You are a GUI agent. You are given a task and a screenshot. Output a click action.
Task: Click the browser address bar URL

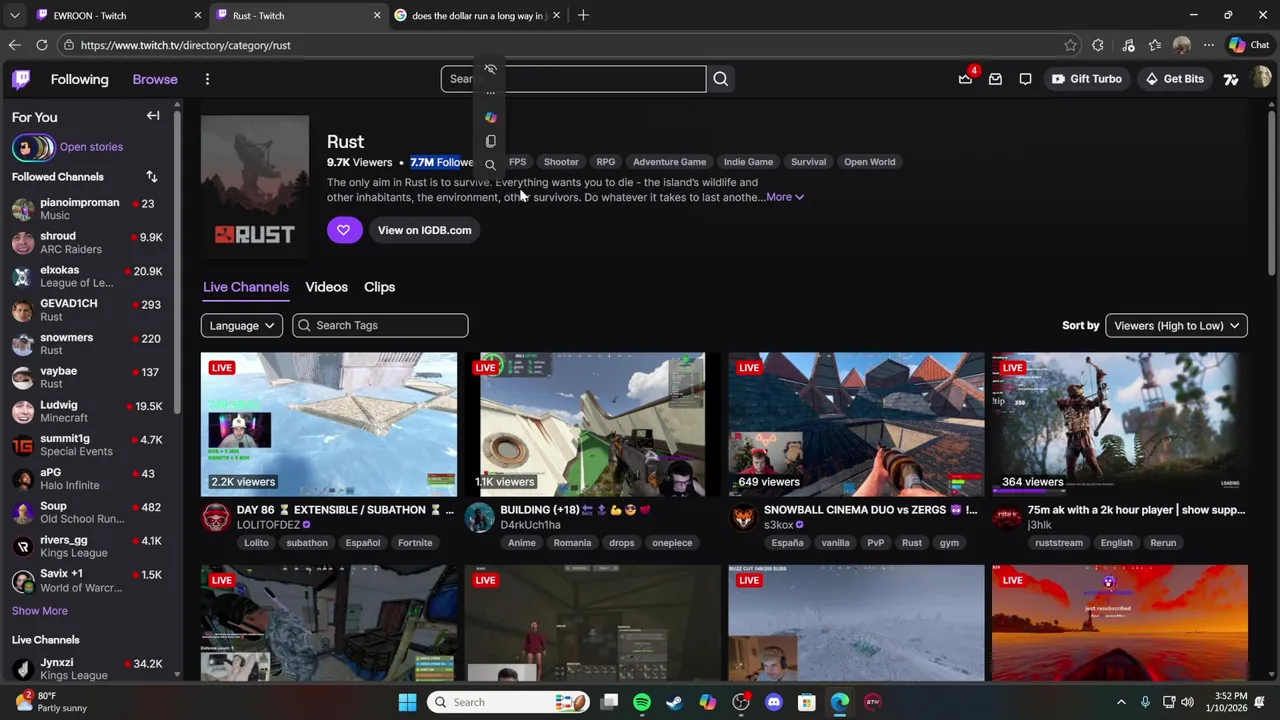186,45
